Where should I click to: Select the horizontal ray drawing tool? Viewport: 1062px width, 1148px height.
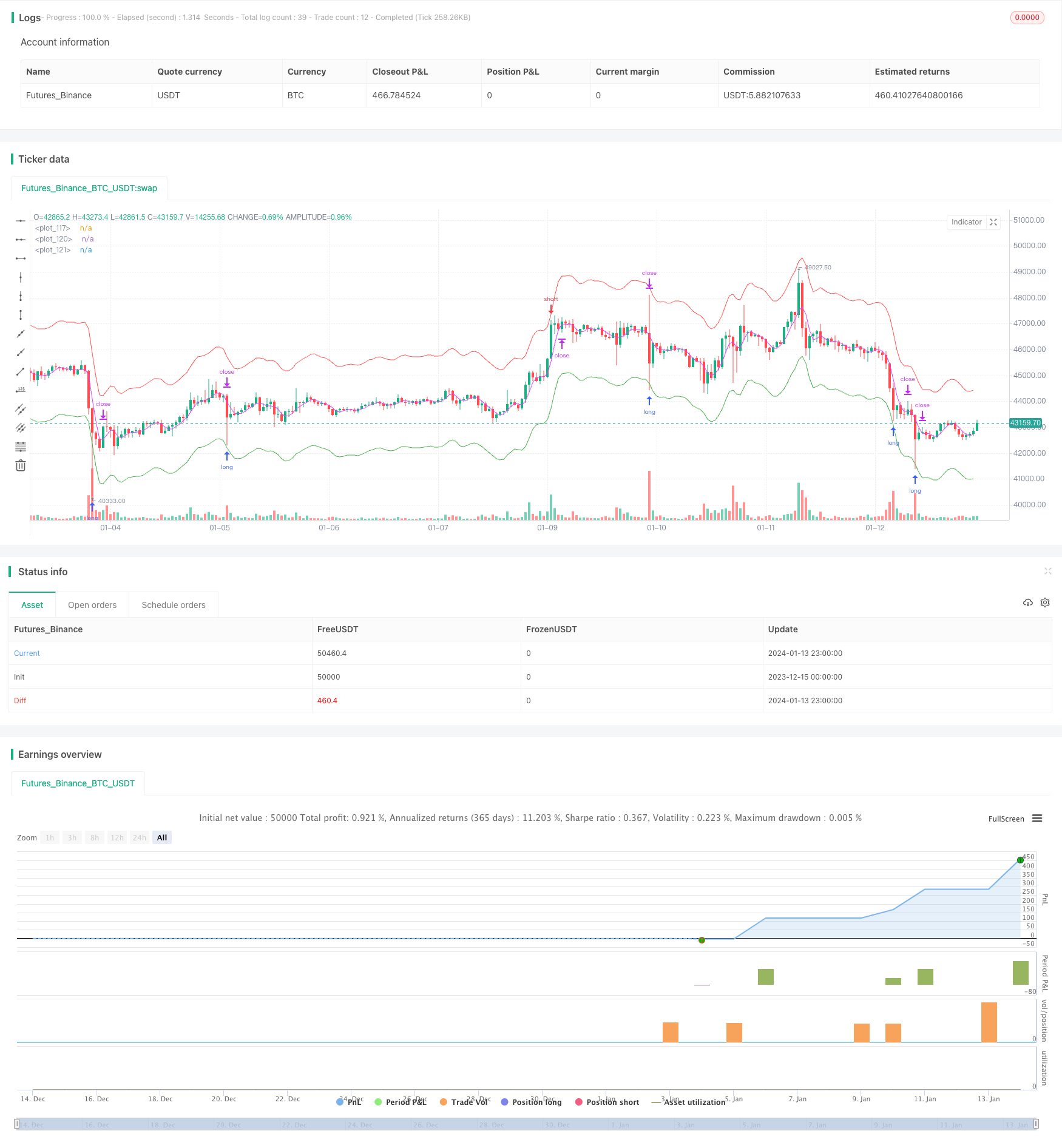tap(21, 240)
